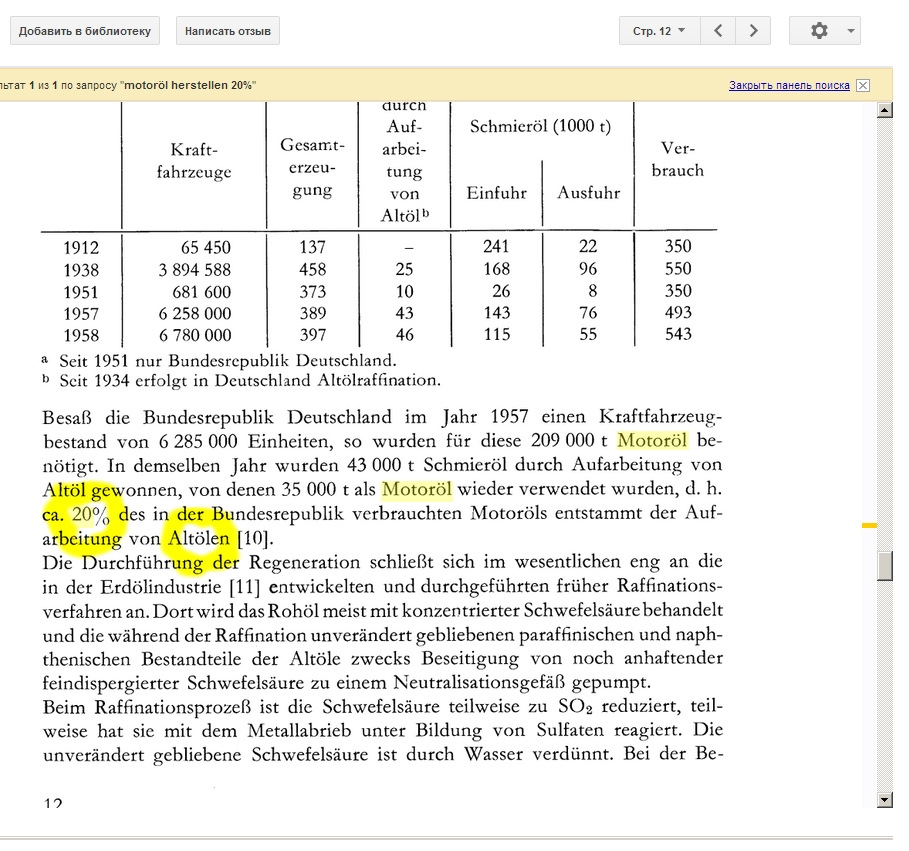Click Добавить в библиотеку button
This screenshot has height=851, width=909.
[x=85, y=31]
